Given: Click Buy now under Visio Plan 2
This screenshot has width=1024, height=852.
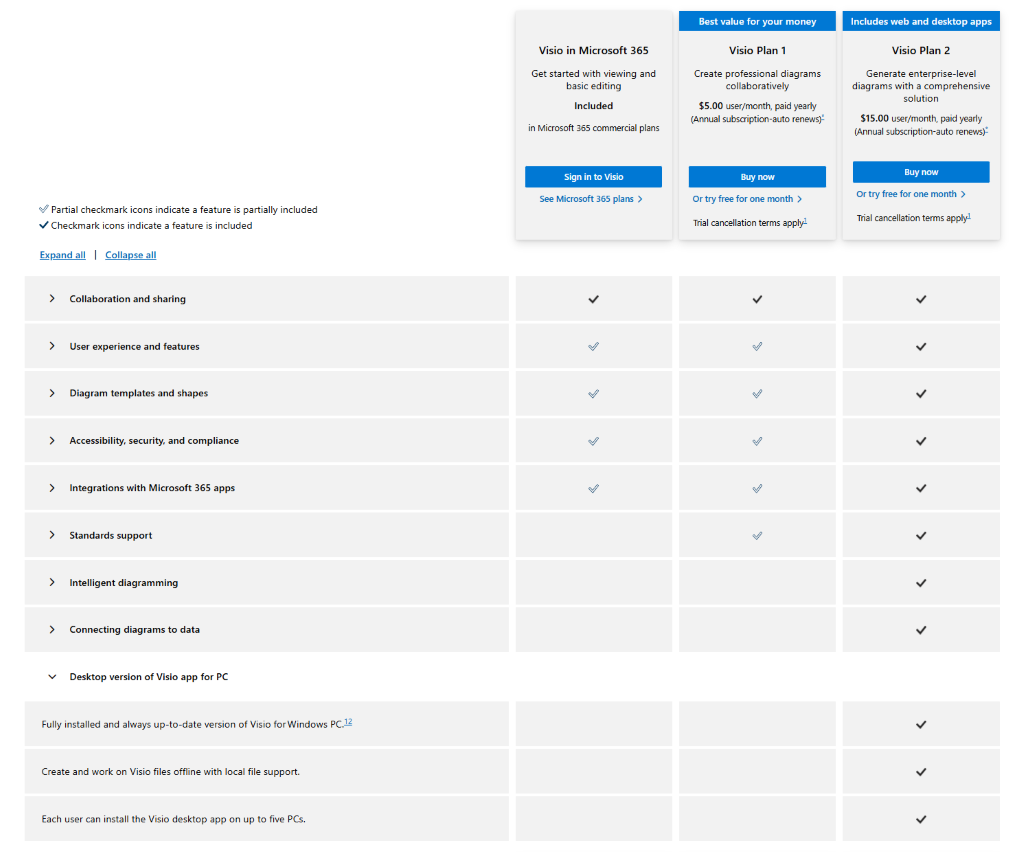Looking at the screenshot, I should [x=921, y=172].
